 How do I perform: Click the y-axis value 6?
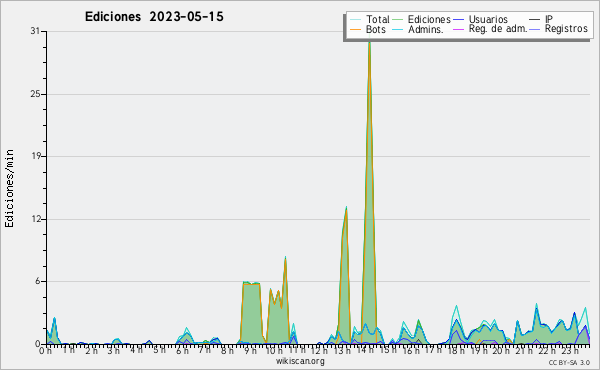pos(38,282)
